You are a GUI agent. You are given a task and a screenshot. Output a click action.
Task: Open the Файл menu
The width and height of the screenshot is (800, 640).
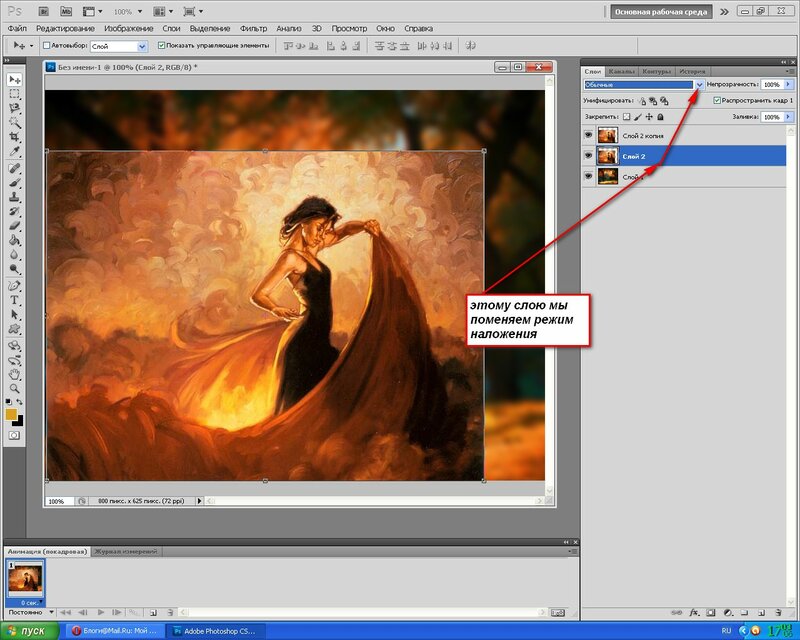pos(17,29)
